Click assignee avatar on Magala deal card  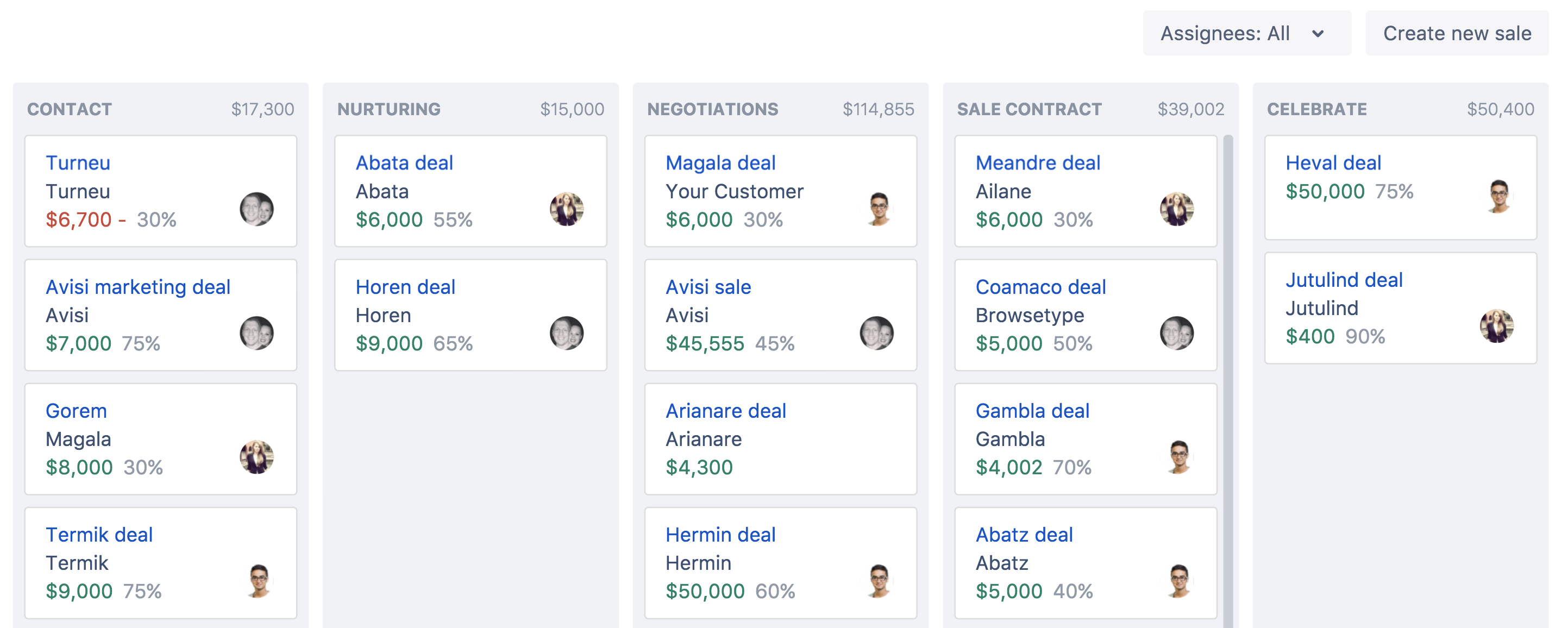(878, 209)
